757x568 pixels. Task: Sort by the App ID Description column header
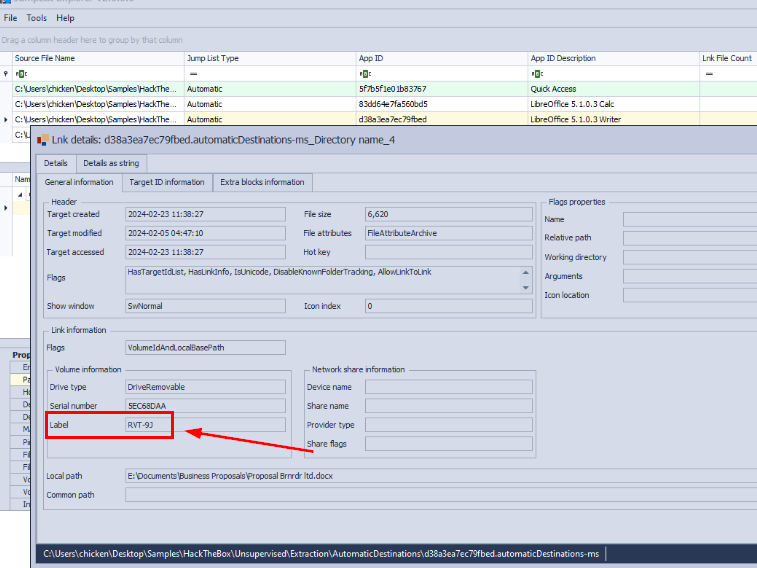pos(562,58)
